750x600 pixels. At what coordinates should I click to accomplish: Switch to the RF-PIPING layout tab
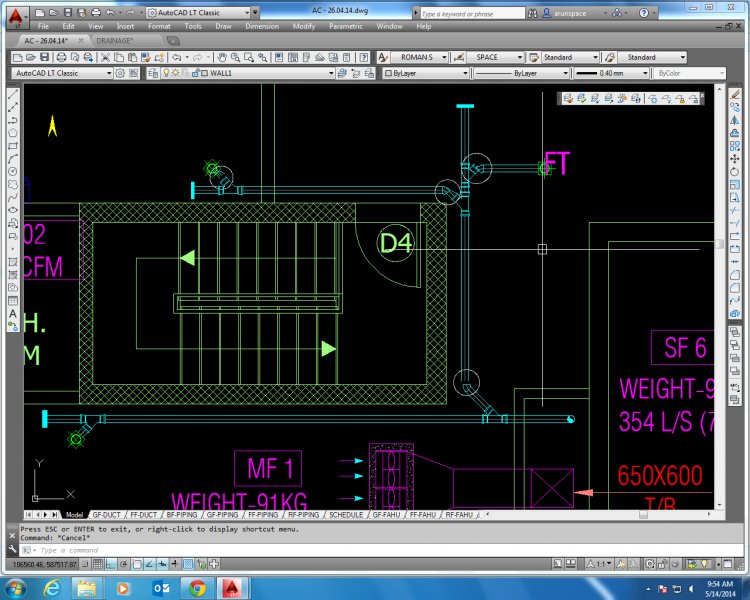click(x=303, y=515)
